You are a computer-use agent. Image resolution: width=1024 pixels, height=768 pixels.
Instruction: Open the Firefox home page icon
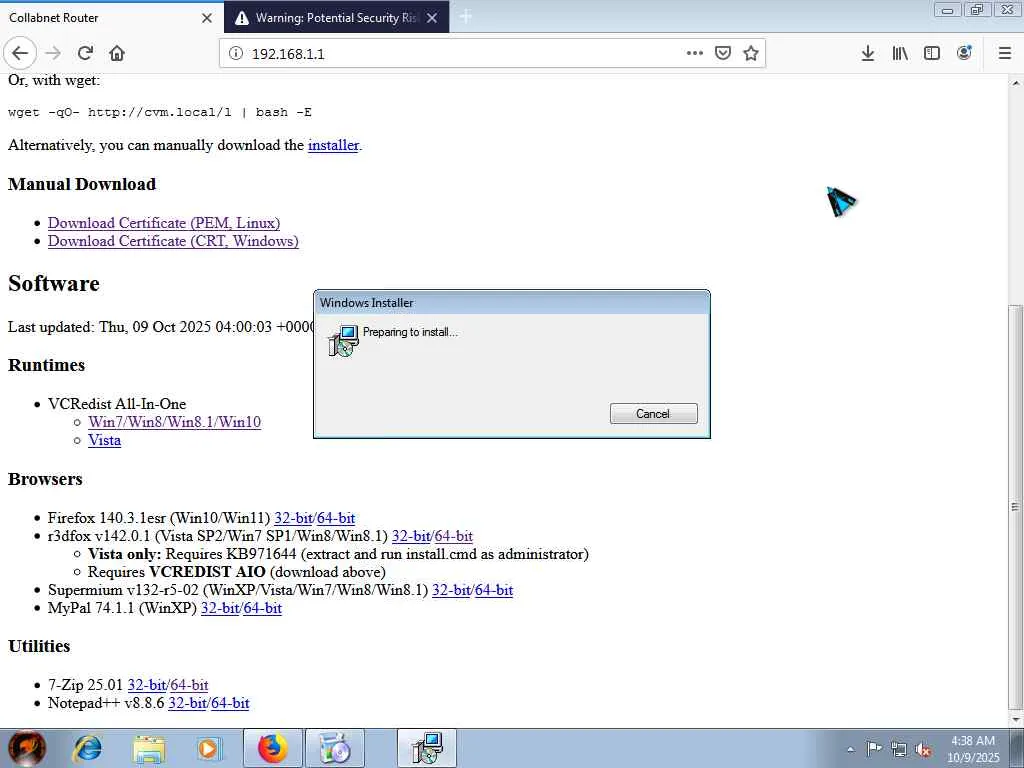pyautogui.click(x=117, y=53)
